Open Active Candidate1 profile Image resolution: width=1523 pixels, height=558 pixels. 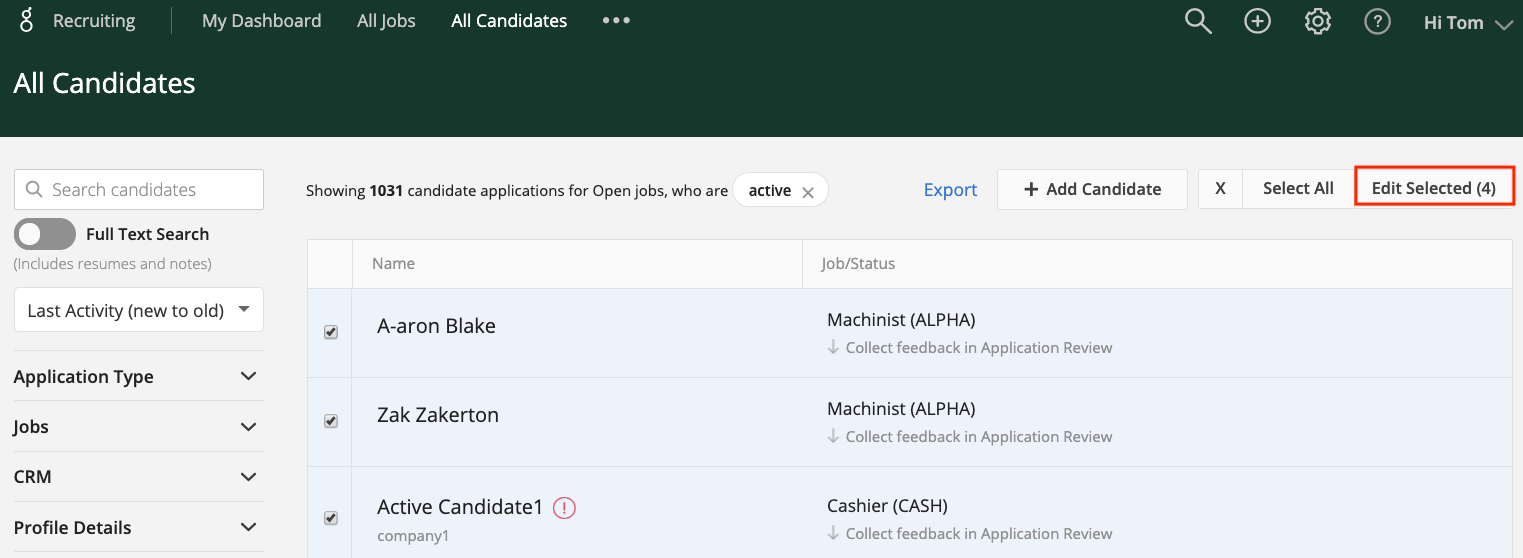point(460,507)
